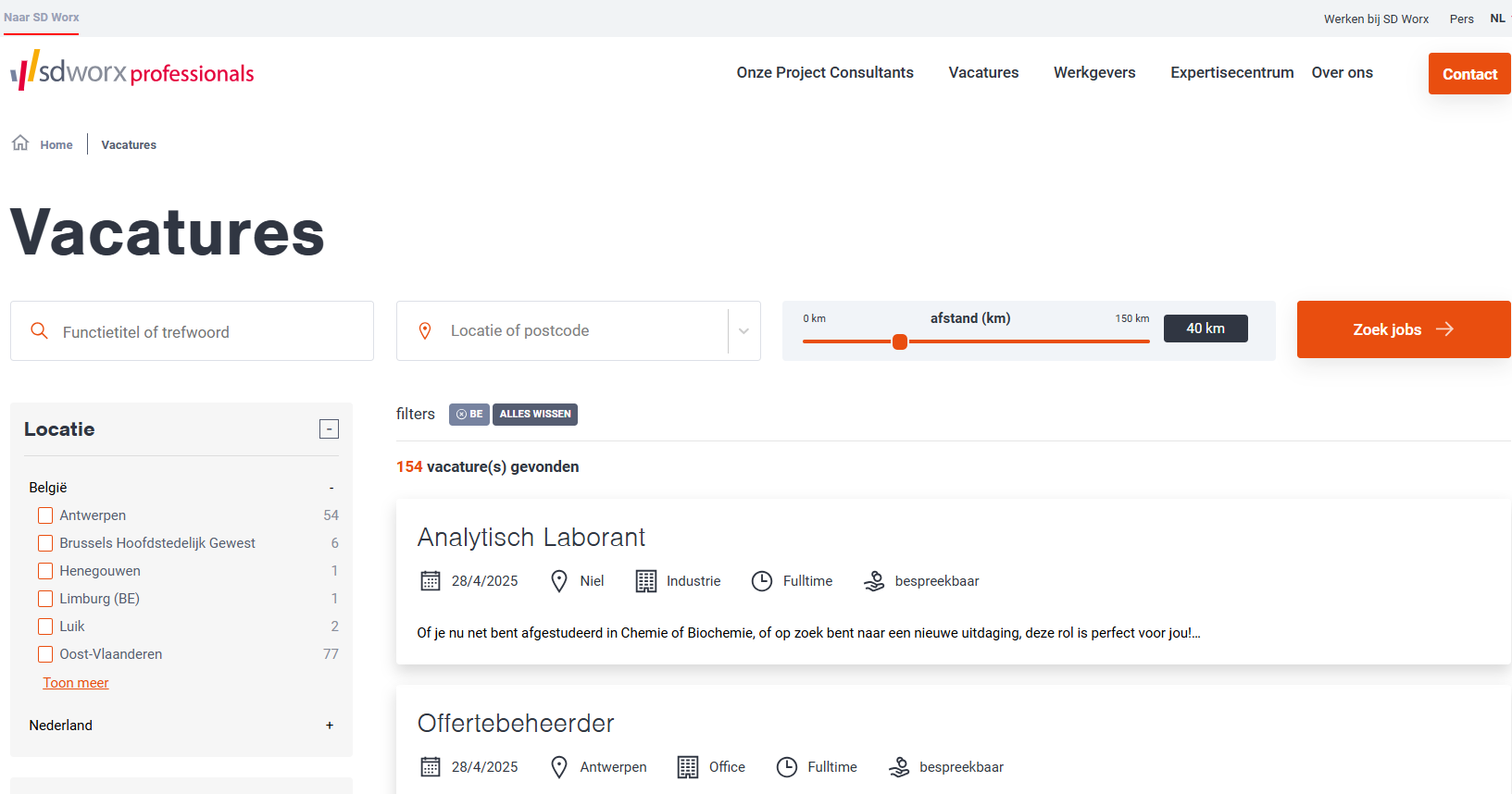Image resolution: width=1512 pixels, height=794 pixels.
Task: Click the 154 vacature(s) gevonden text
Action: 487,466
